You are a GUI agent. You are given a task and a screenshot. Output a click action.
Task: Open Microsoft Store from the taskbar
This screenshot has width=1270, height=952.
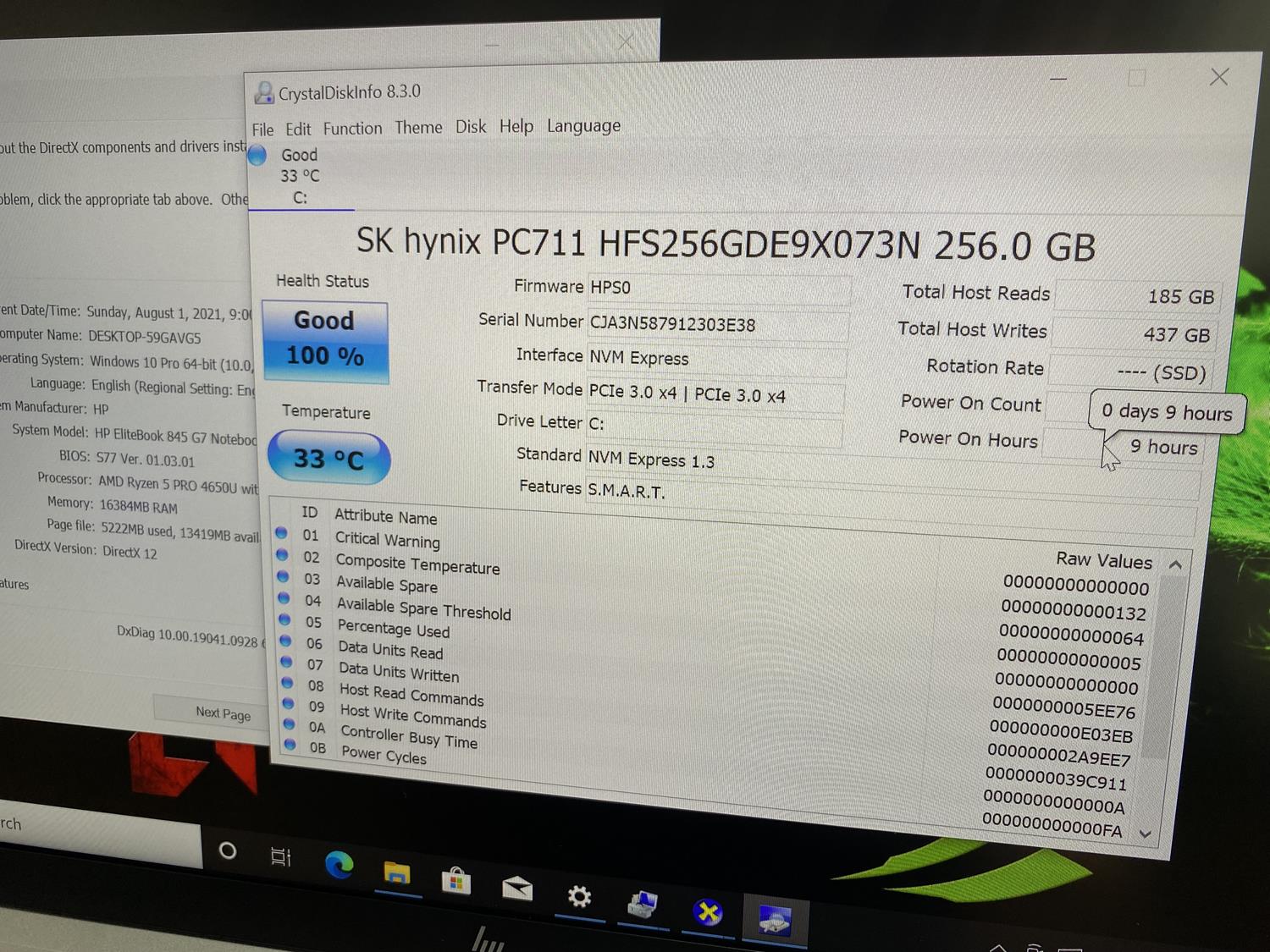pos(456,880)
